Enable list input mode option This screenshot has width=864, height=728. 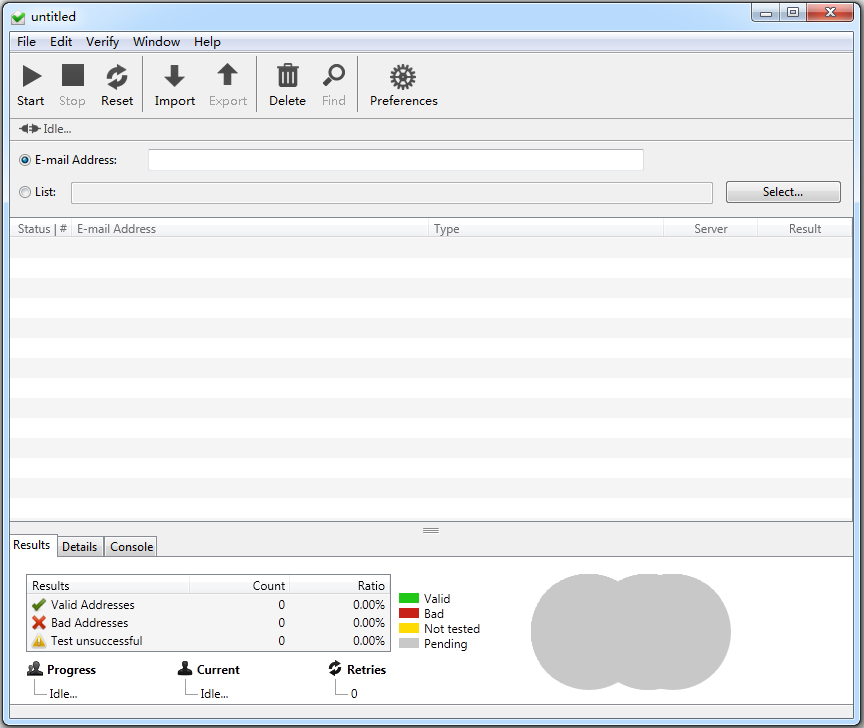23,191
